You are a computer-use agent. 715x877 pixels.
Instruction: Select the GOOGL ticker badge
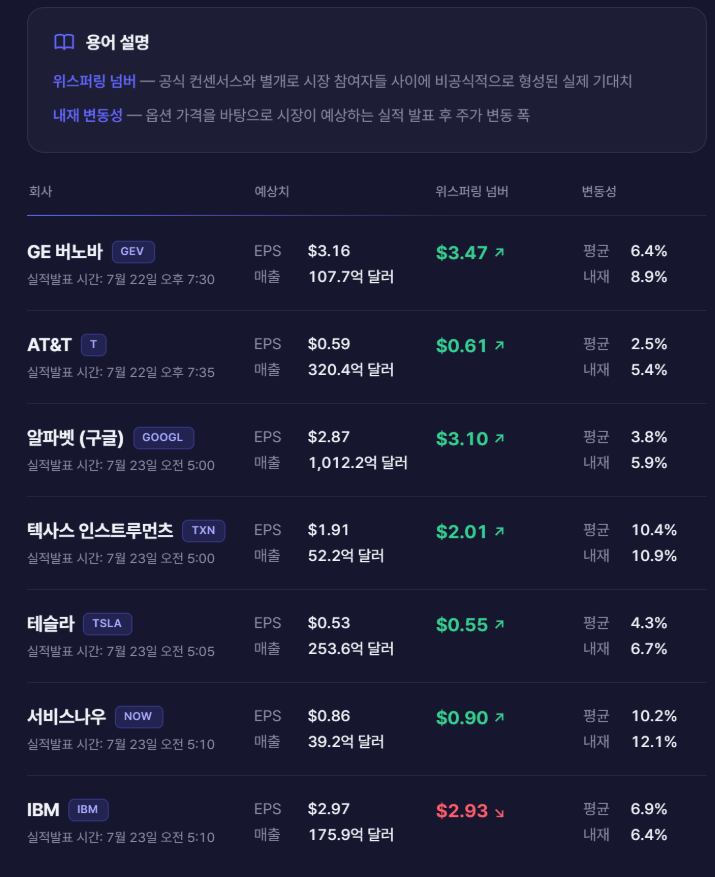pyautogui.click(x=163, y=437)
